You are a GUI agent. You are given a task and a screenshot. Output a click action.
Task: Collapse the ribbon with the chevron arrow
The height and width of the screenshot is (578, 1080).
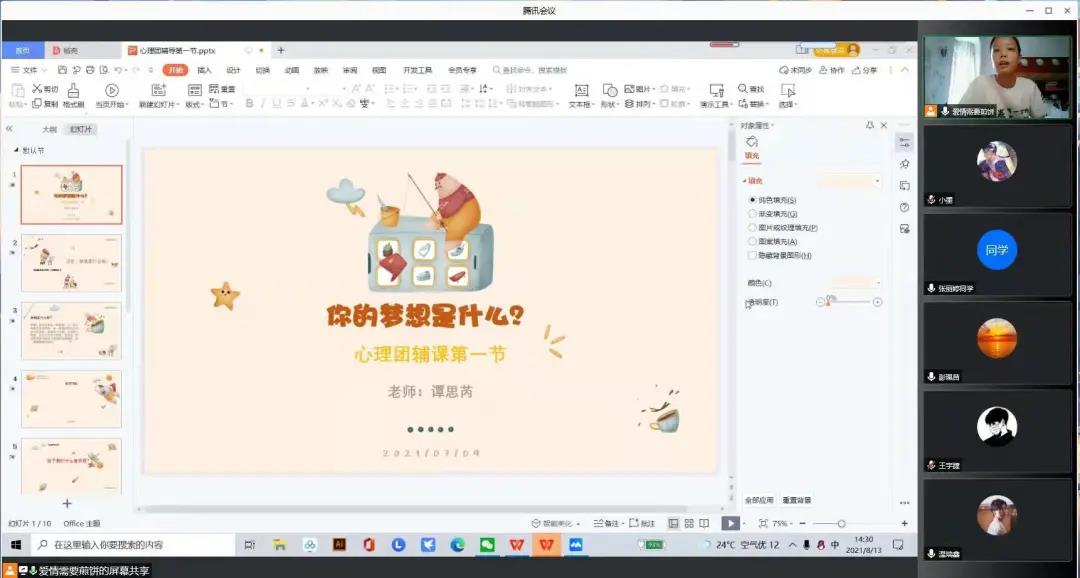pos(905,70)
